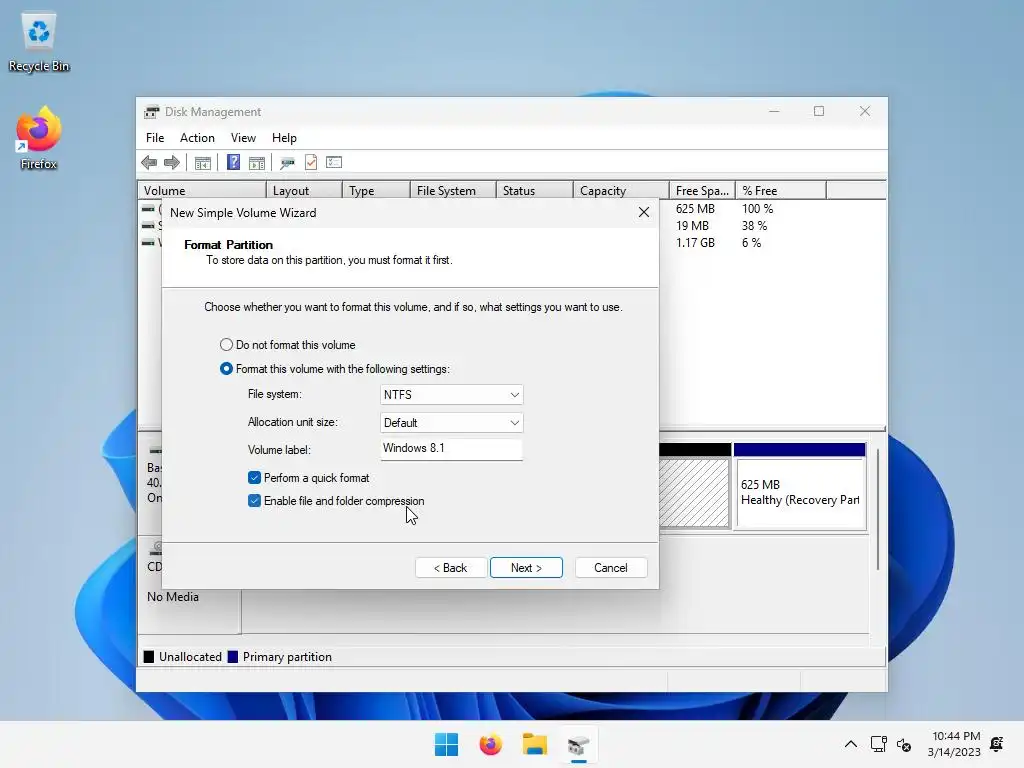Screen dimensions: 1024x768
Task: Click the vertical scrollbar in disk pane
Action: (x=878, y=509)
